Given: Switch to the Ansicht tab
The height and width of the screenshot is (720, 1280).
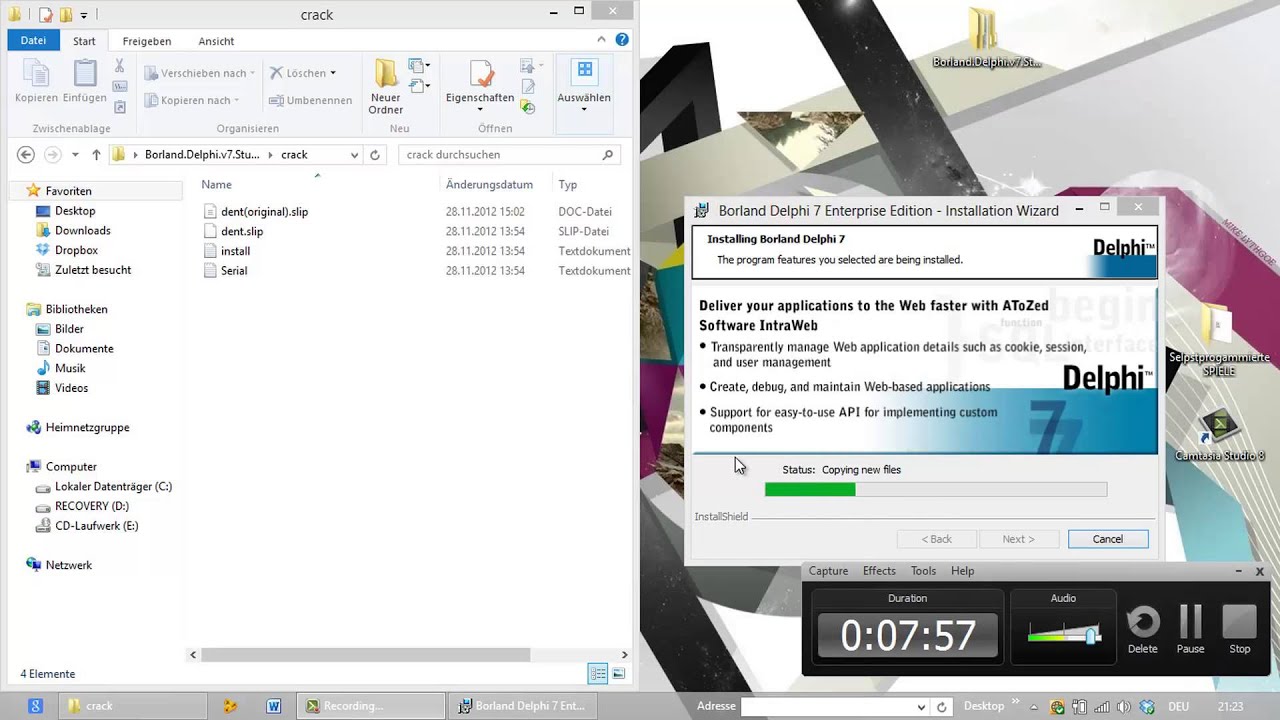Looking at the screenshot, I should point(216,41).
